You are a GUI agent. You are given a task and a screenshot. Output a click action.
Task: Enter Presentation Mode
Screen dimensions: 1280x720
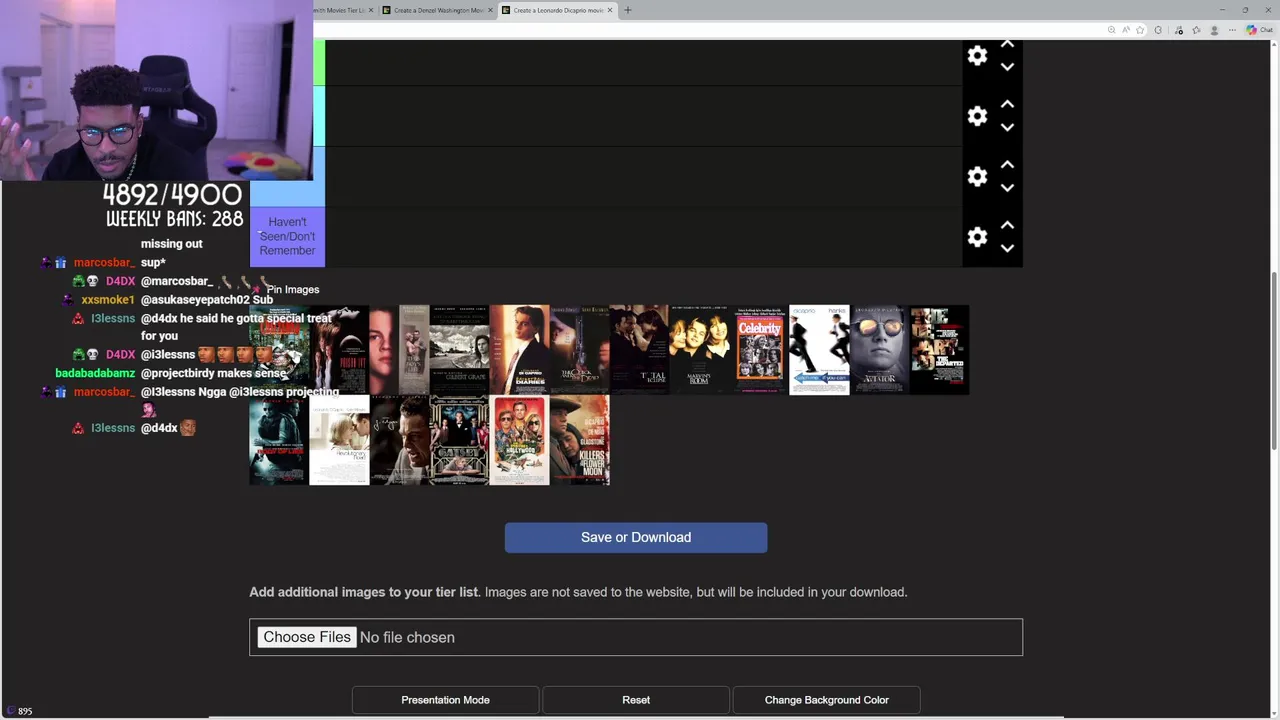445,700
